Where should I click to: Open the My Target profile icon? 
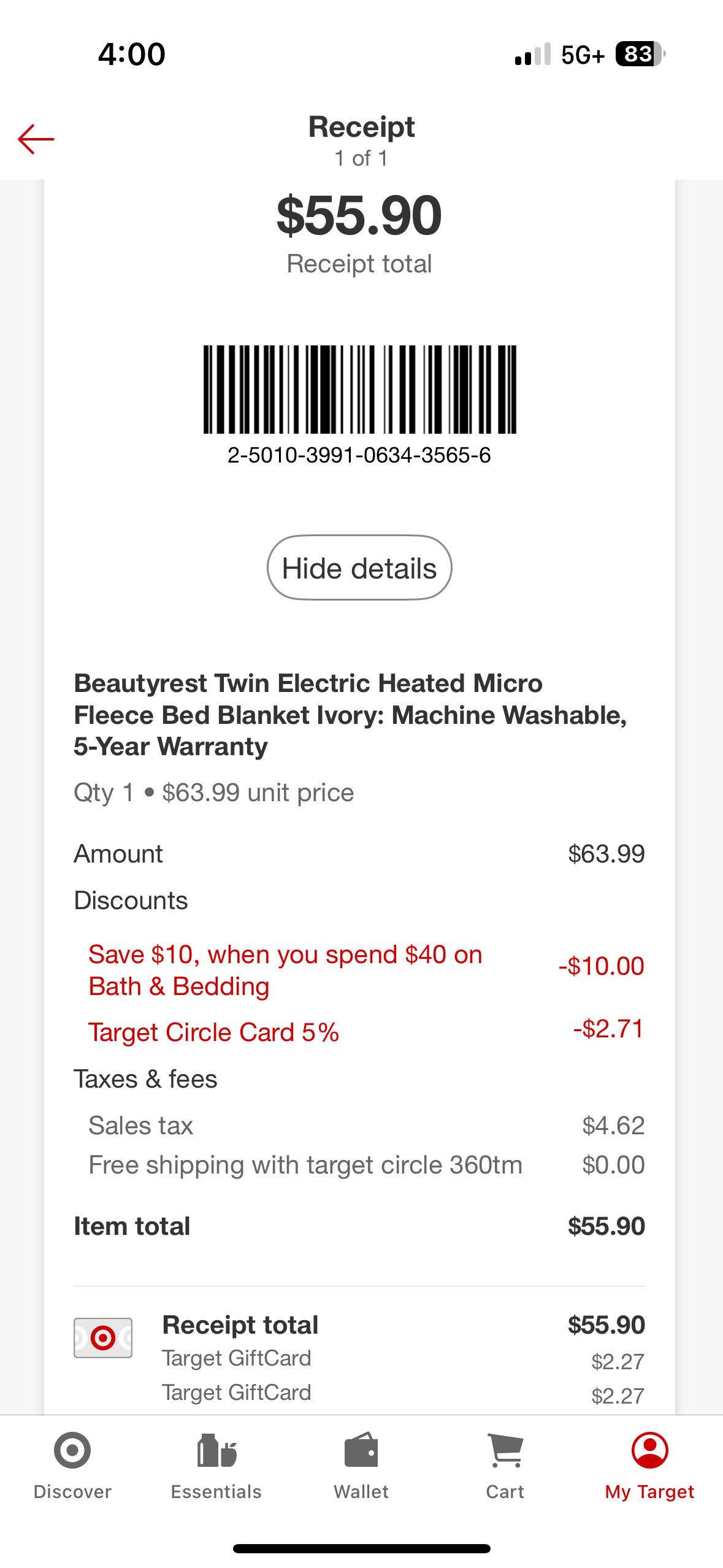point(650,1450)
